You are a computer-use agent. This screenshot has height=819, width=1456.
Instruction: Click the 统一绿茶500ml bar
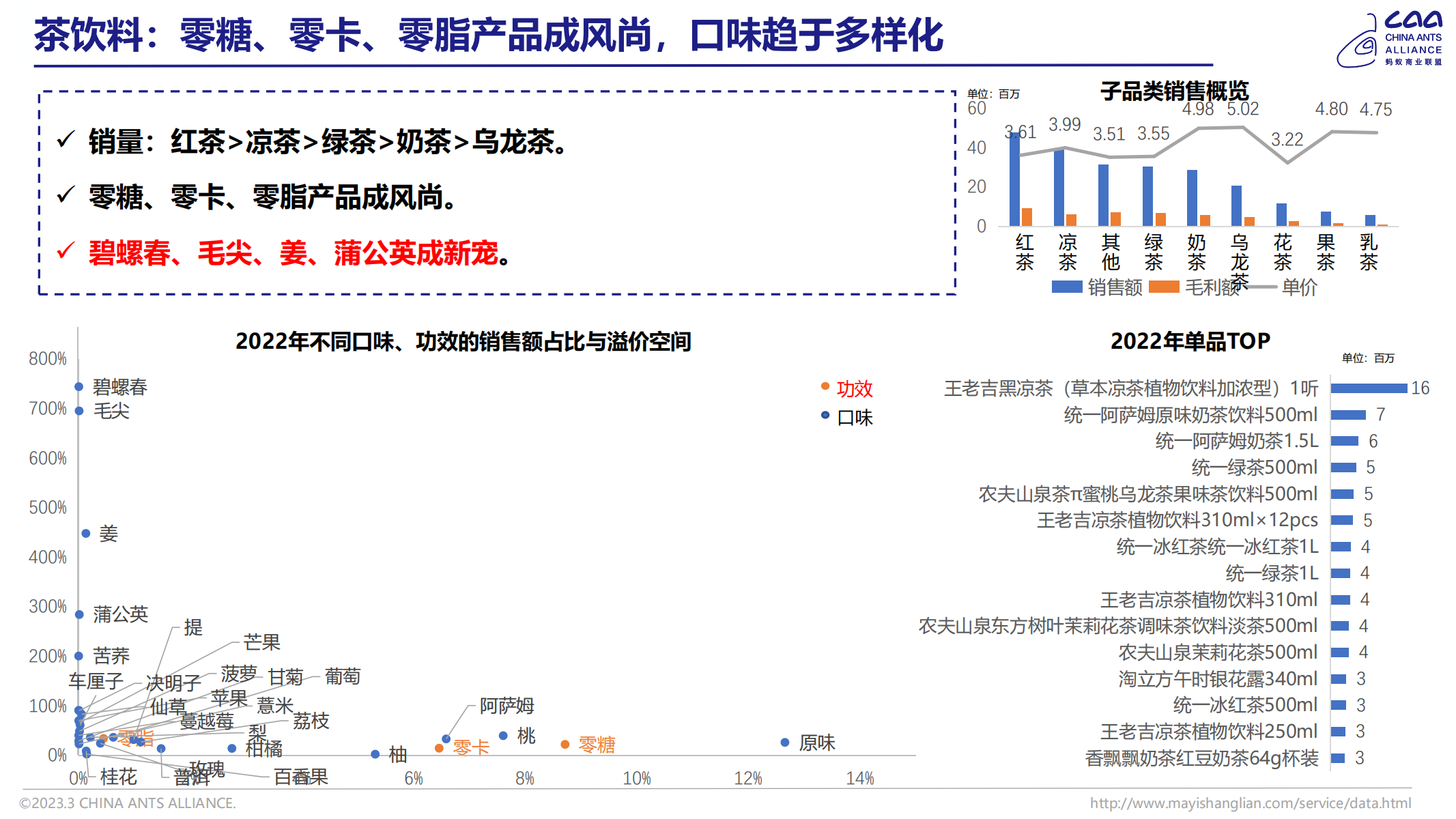point(1343,468)
